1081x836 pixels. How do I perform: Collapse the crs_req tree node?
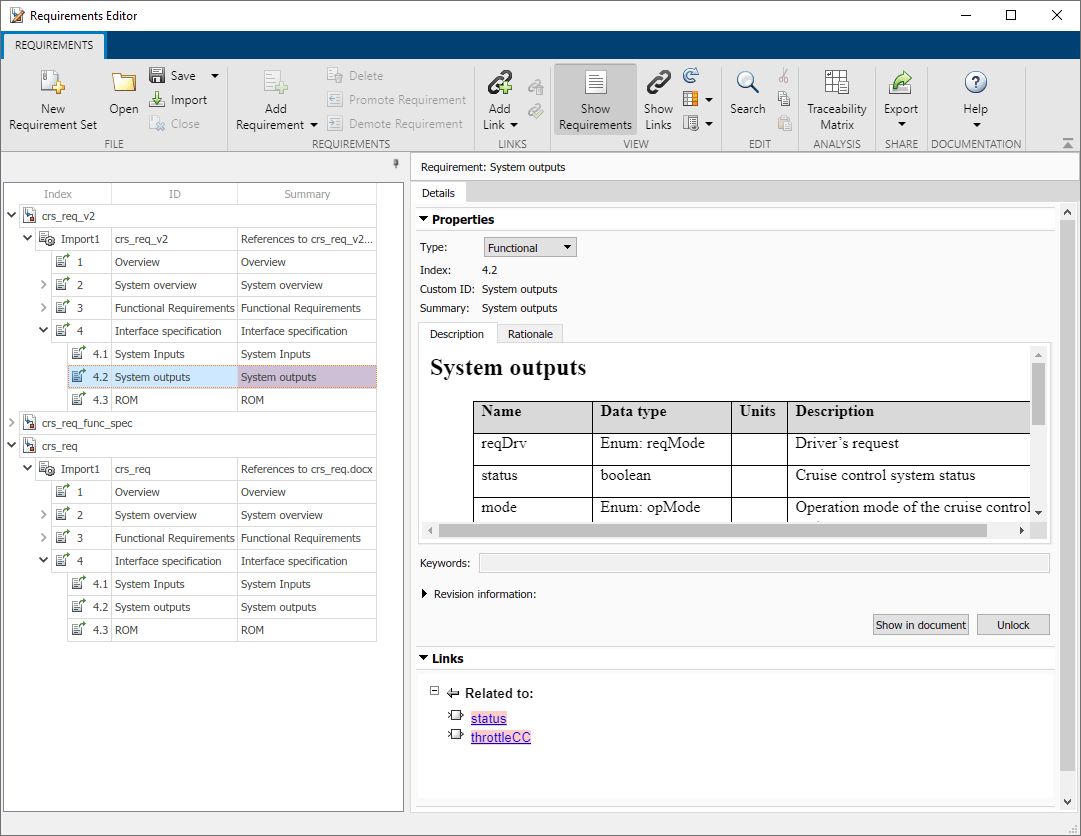pyautogui.click(x=12, y=446)
